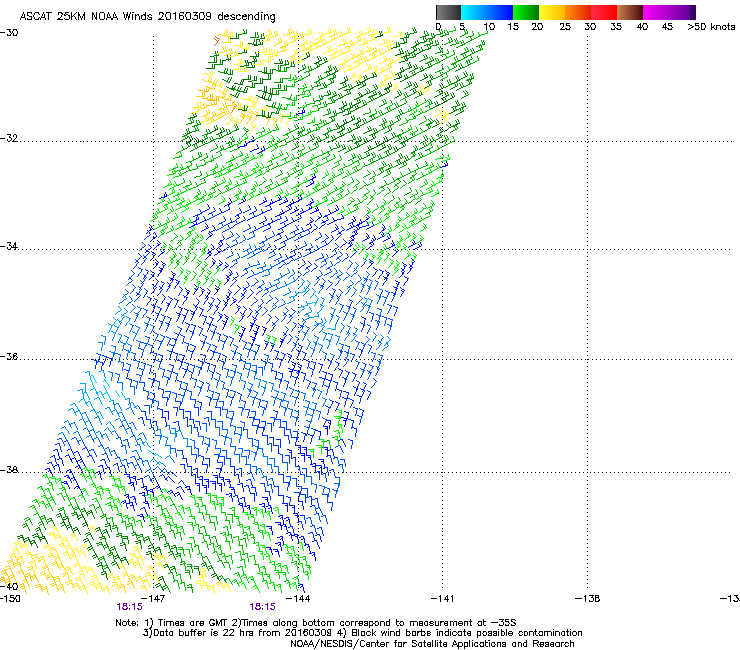The height and width of the screenshot is (650, 740).
Task: Click the latitude label -38
Action: tap(9, 470)
